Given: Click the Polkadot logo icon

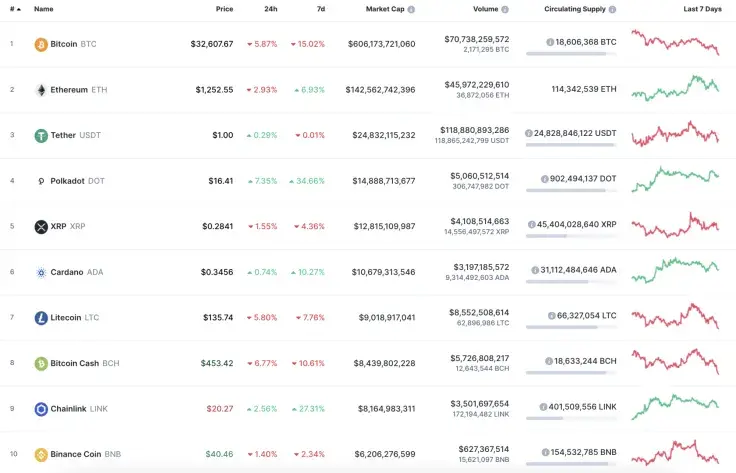Looking at the screenshot, I should coord(41,181).
